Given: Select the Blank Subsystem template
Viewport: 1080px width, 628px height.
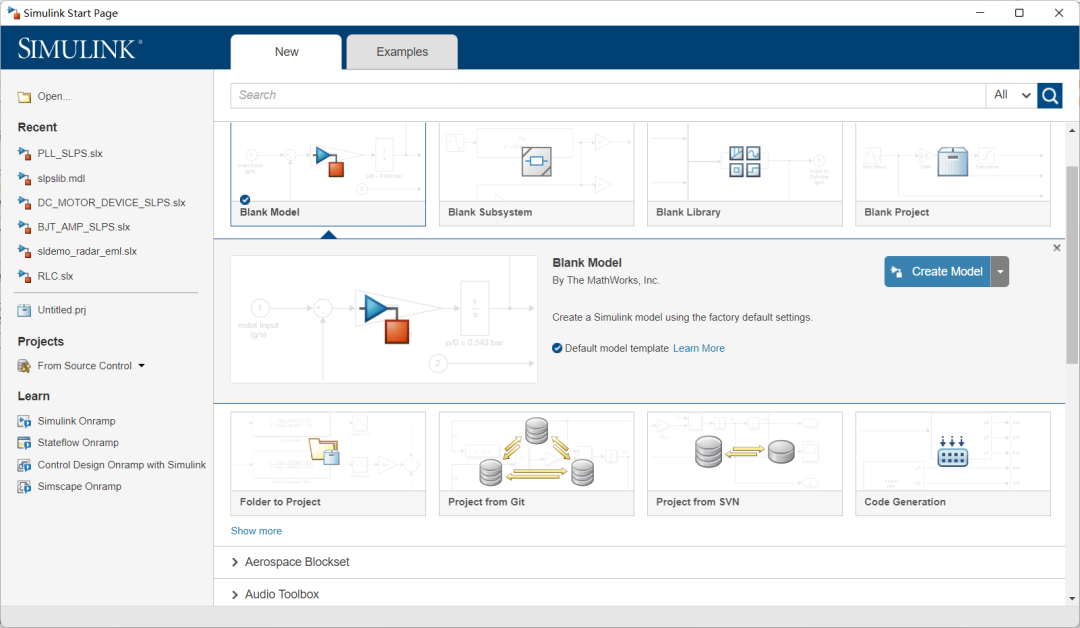Looking at the screenshot, I should pos(537,174).
